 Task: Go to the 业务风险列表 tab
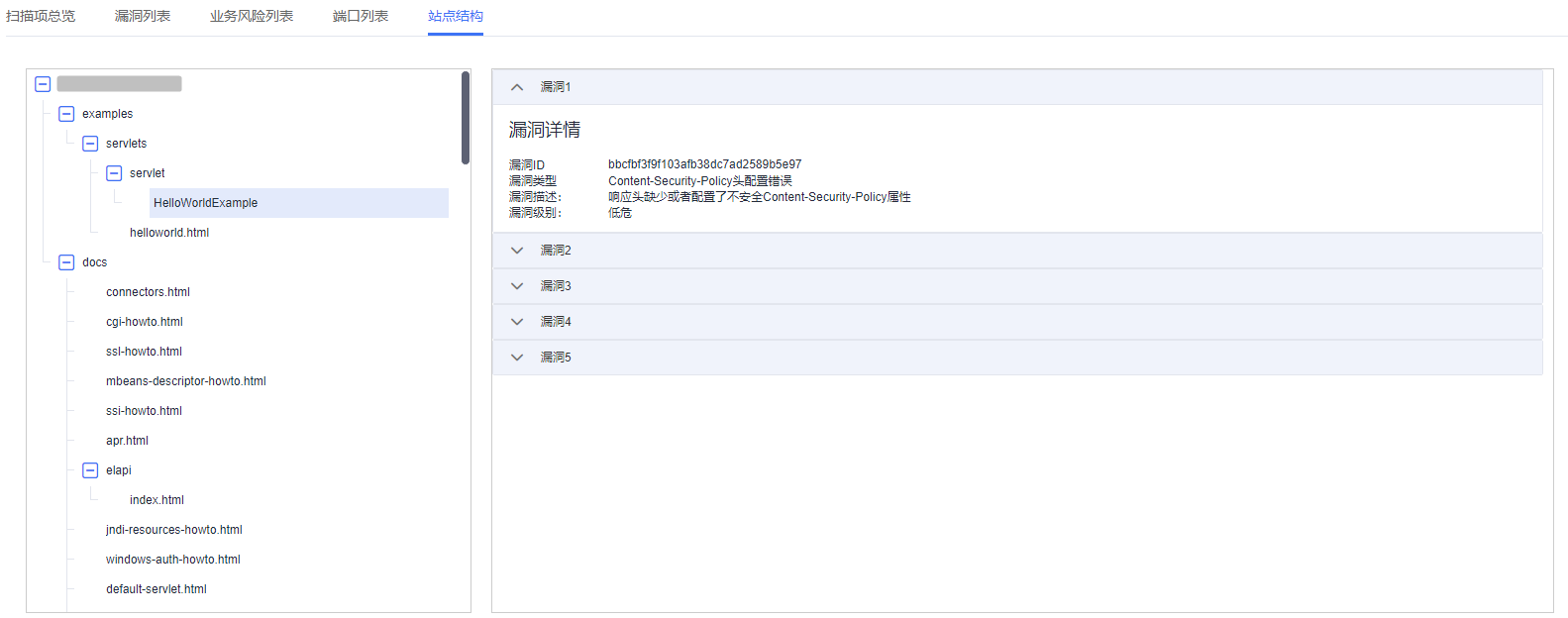click(x=252, y=16)
